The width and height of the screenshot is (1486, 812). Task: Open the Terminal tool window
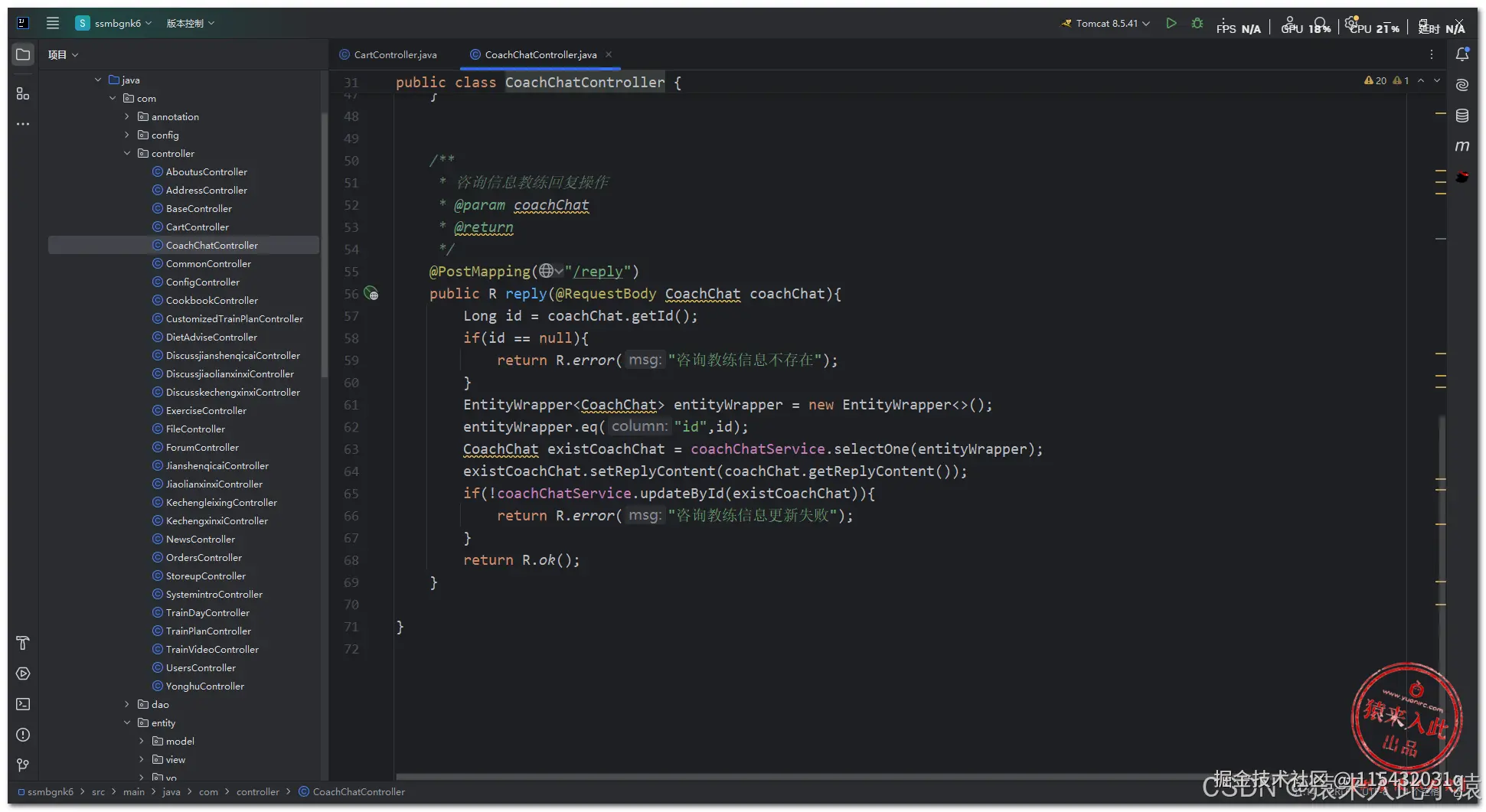pyautogui.click(x=23, y=704)
